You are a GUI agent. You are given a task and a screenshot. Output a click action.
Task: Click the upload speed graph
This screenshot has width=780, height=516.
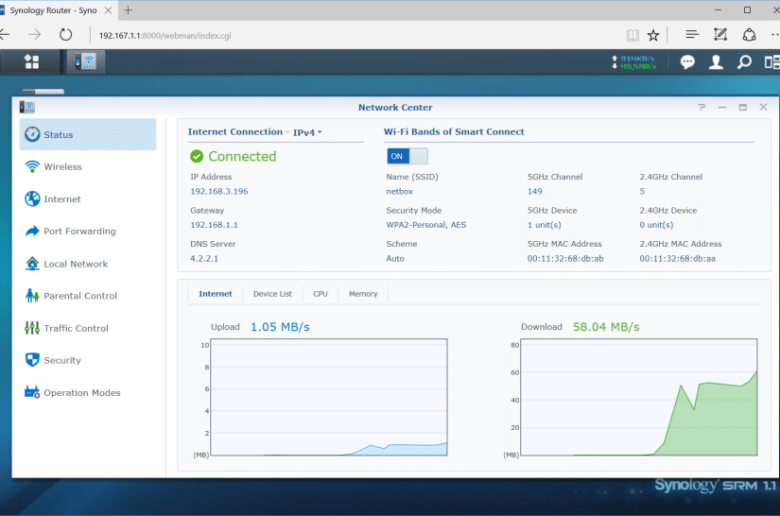pyautogui.click(x=329, y=397)
